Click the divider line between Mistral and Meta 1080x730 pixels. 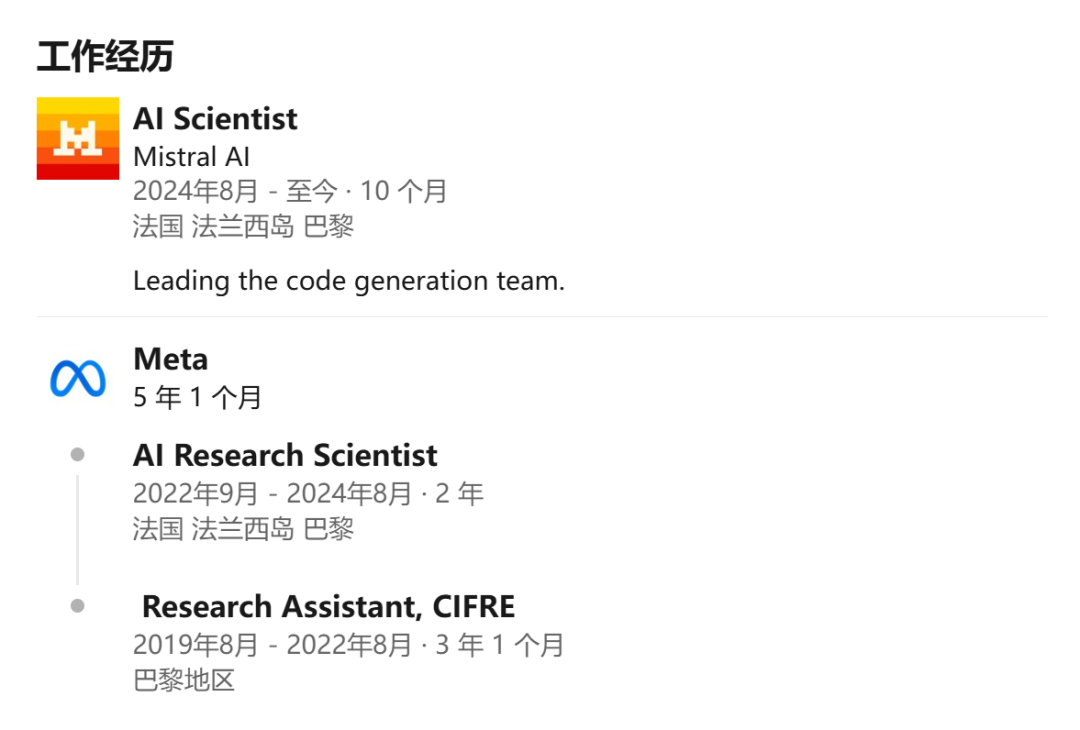tap(542, 317)
